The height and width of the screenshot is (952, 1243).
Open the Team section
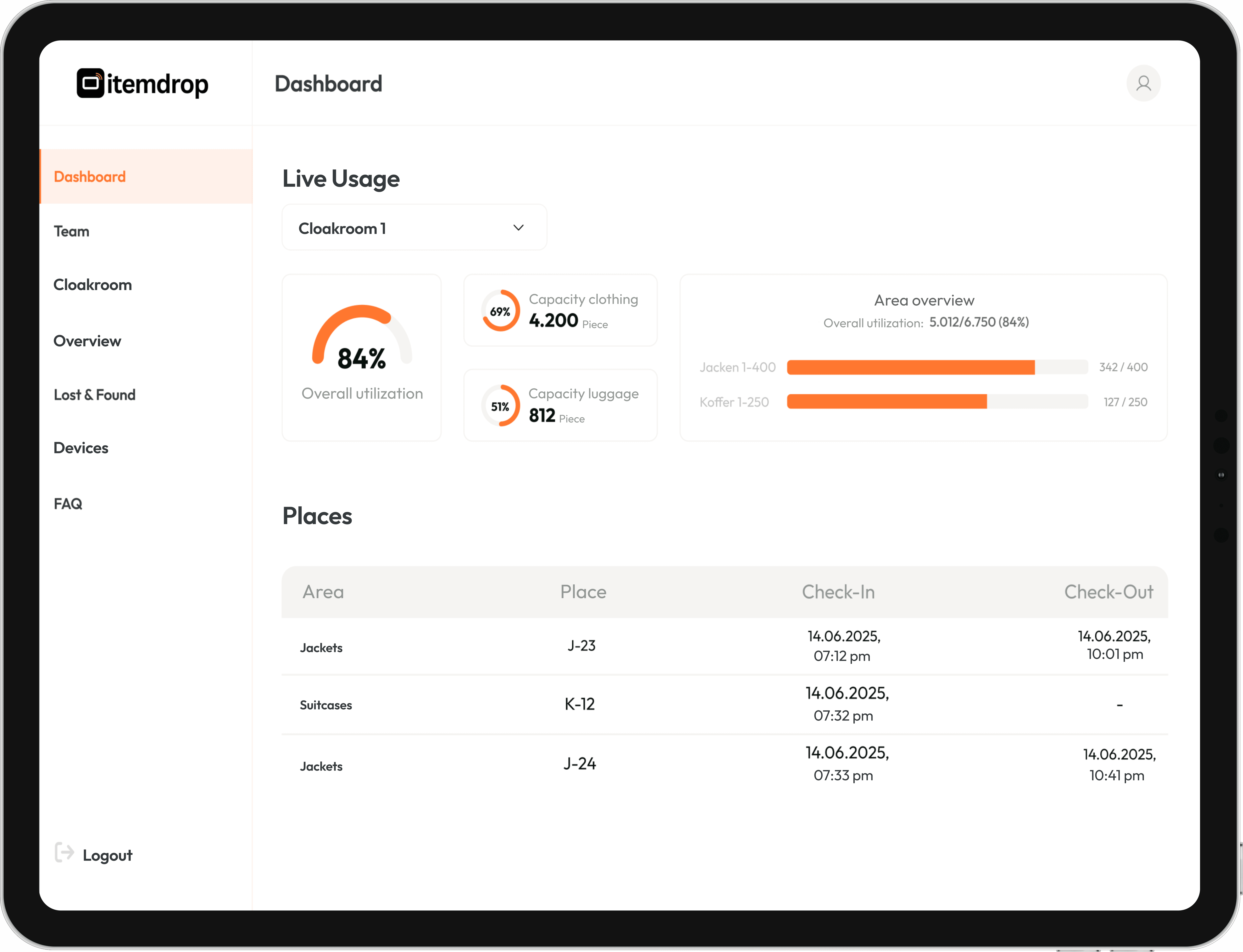click(x=71, y=231)
